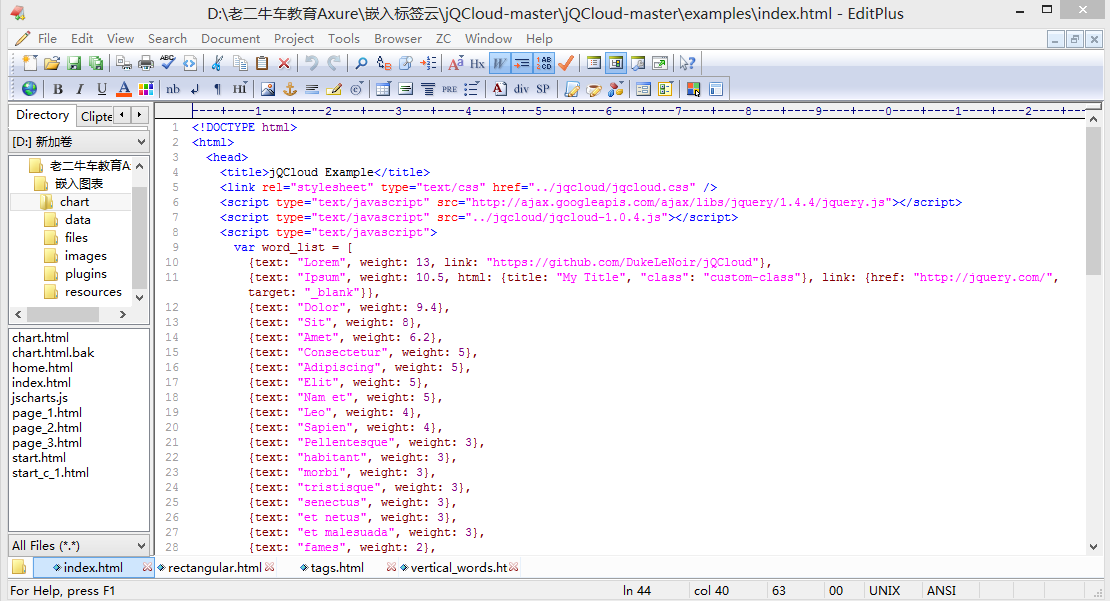
Task: Switch to the Directory panel tab
Action: (42, 115)
